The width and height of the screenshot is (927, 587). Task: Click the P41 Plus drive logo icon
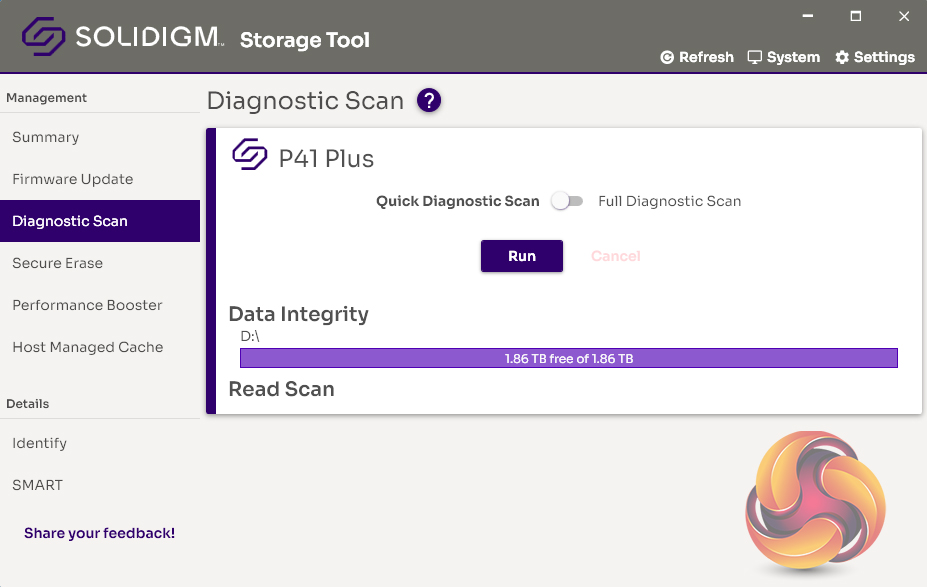[250, 156]
